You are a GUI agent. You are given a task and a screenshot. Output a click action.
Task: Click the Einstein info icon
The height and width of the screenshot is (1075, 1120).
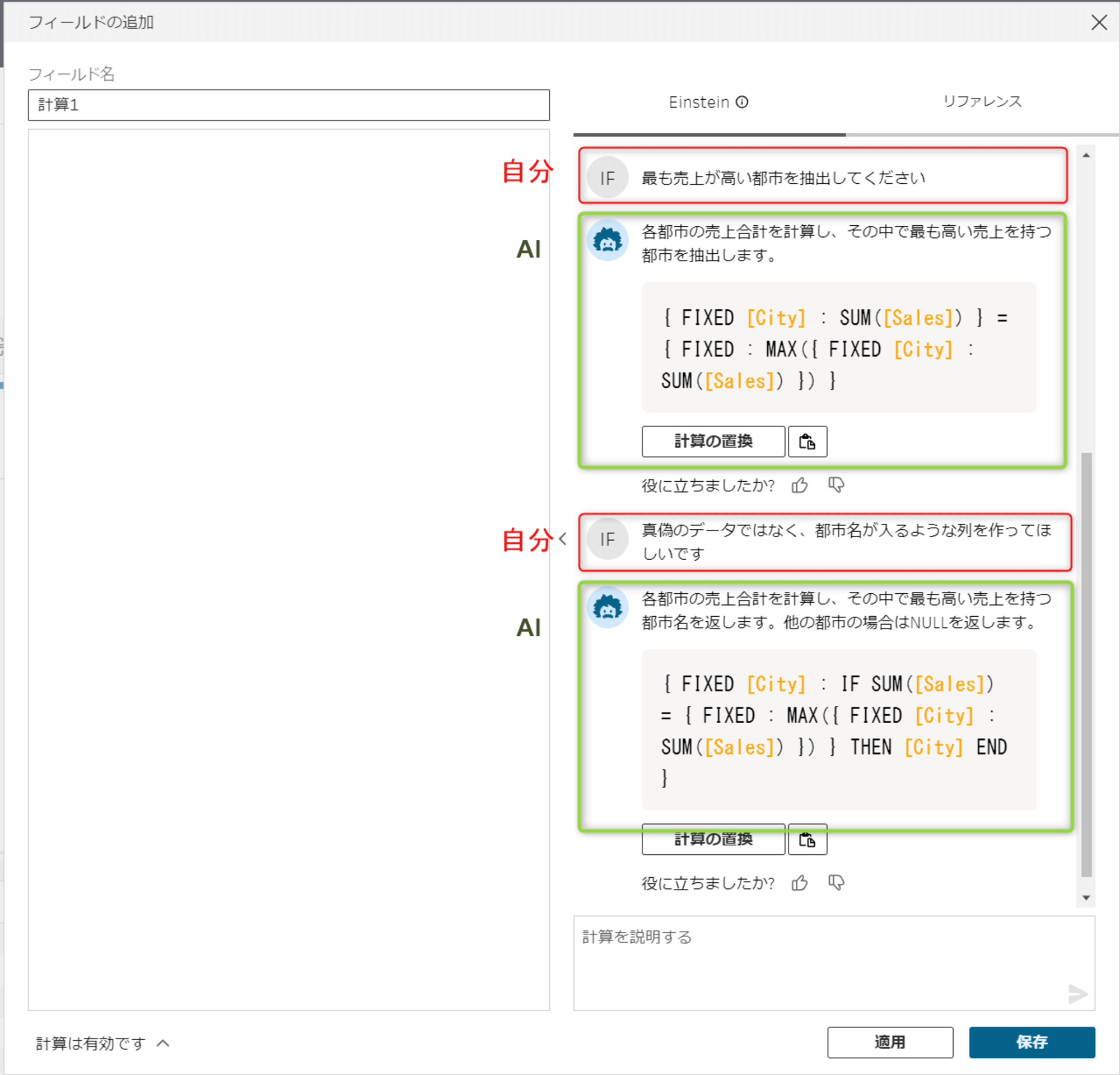[741, 103]
